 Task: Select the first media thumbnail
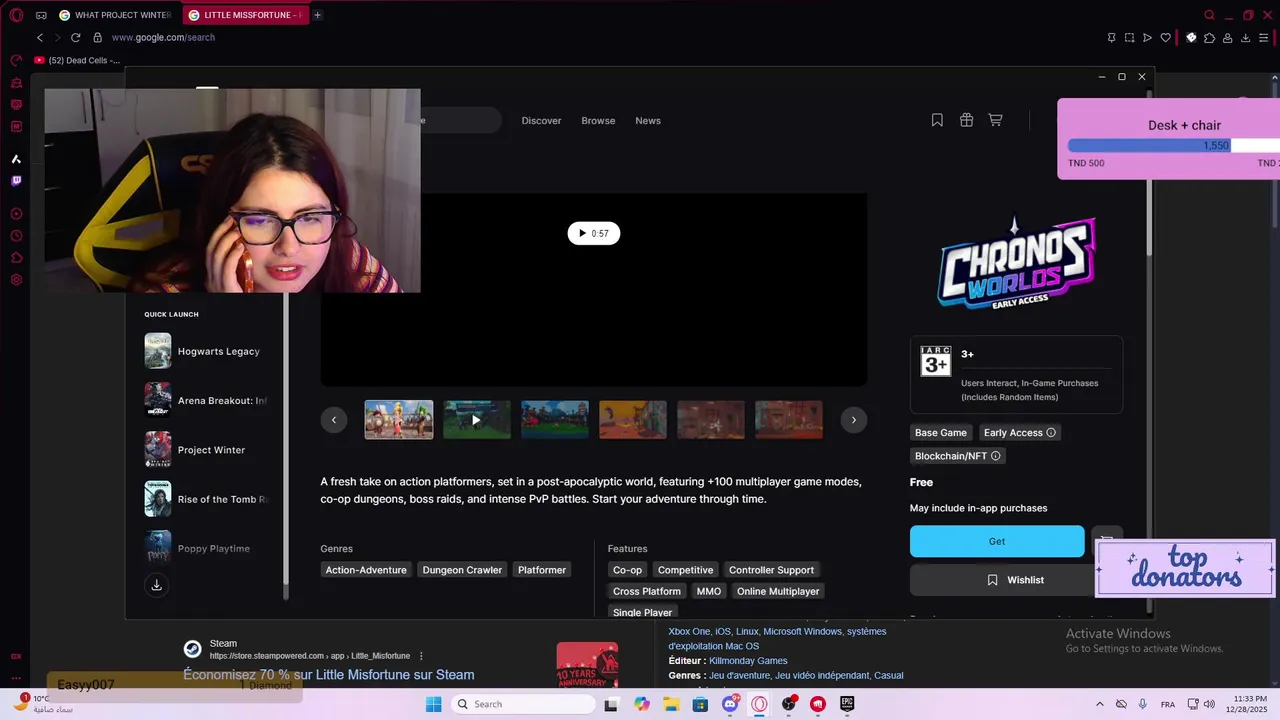coord(399,420)
